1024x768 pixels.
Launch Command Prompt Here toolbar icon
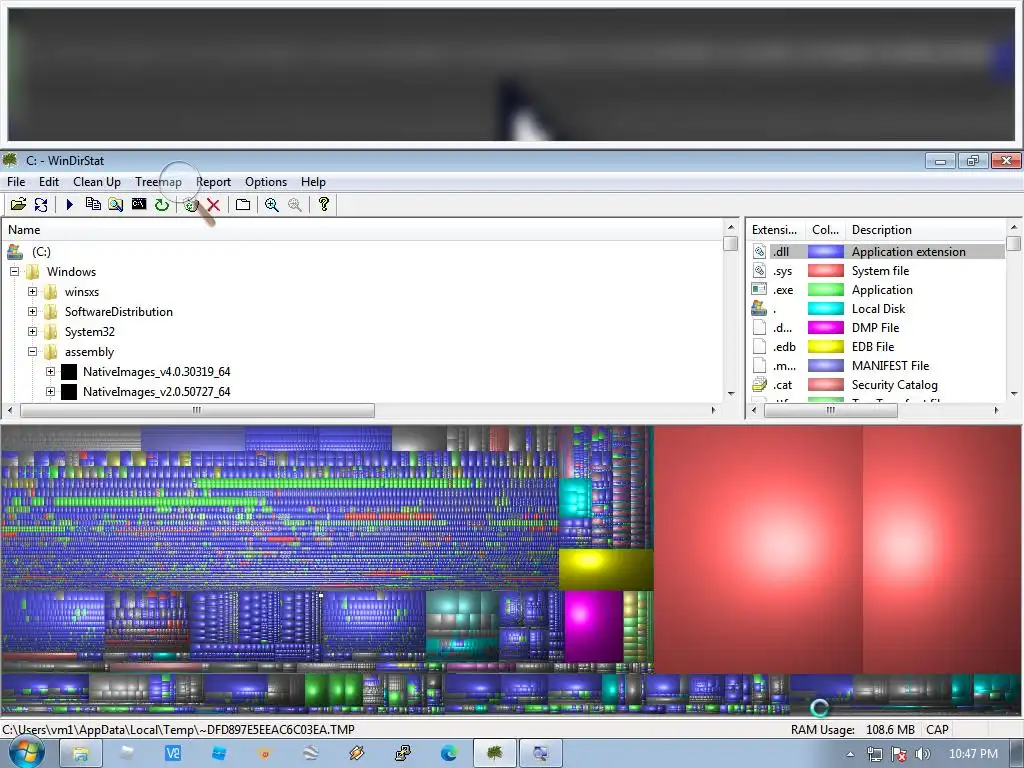tap(138, 204)
